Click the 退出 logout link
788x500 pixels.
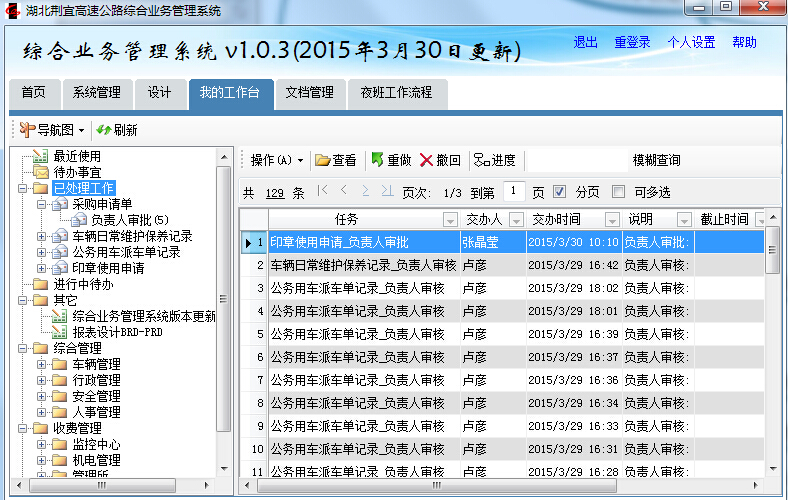(x=585, y=42)
